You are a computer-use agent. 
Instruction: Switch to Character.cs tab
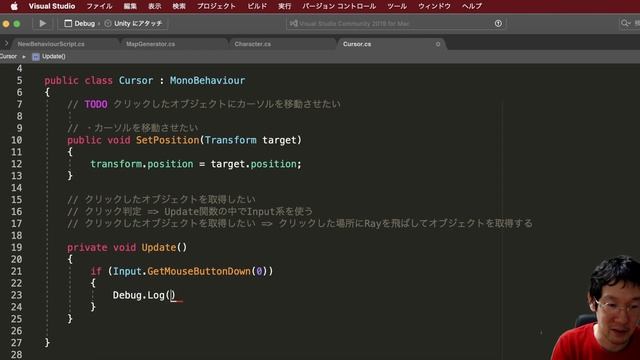pos(252,44)
